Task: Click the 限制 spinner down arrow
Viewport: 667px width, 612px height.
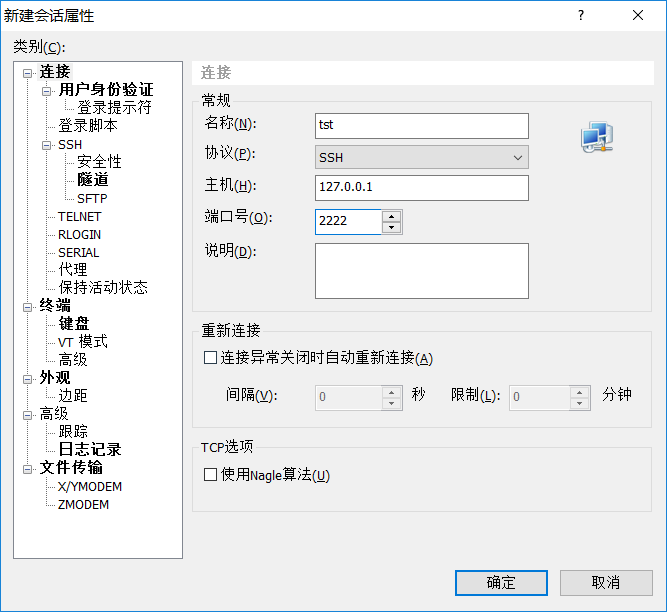Action: pyautogui.click(x=579, y=403)
